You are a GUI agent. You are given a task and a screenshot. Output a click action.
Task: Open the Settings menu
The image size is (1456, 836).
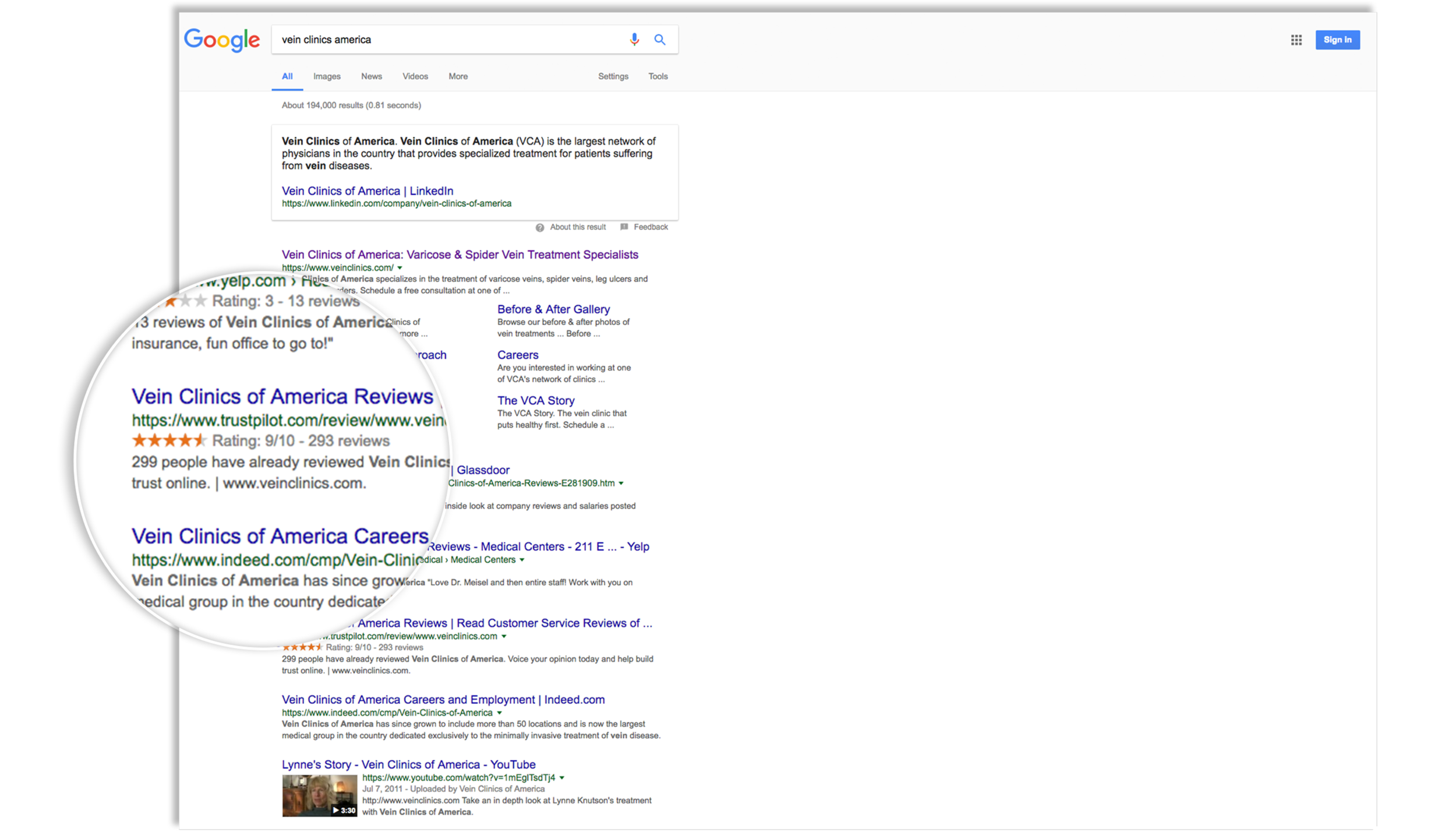pyautogui.click(x=613, y=76)
